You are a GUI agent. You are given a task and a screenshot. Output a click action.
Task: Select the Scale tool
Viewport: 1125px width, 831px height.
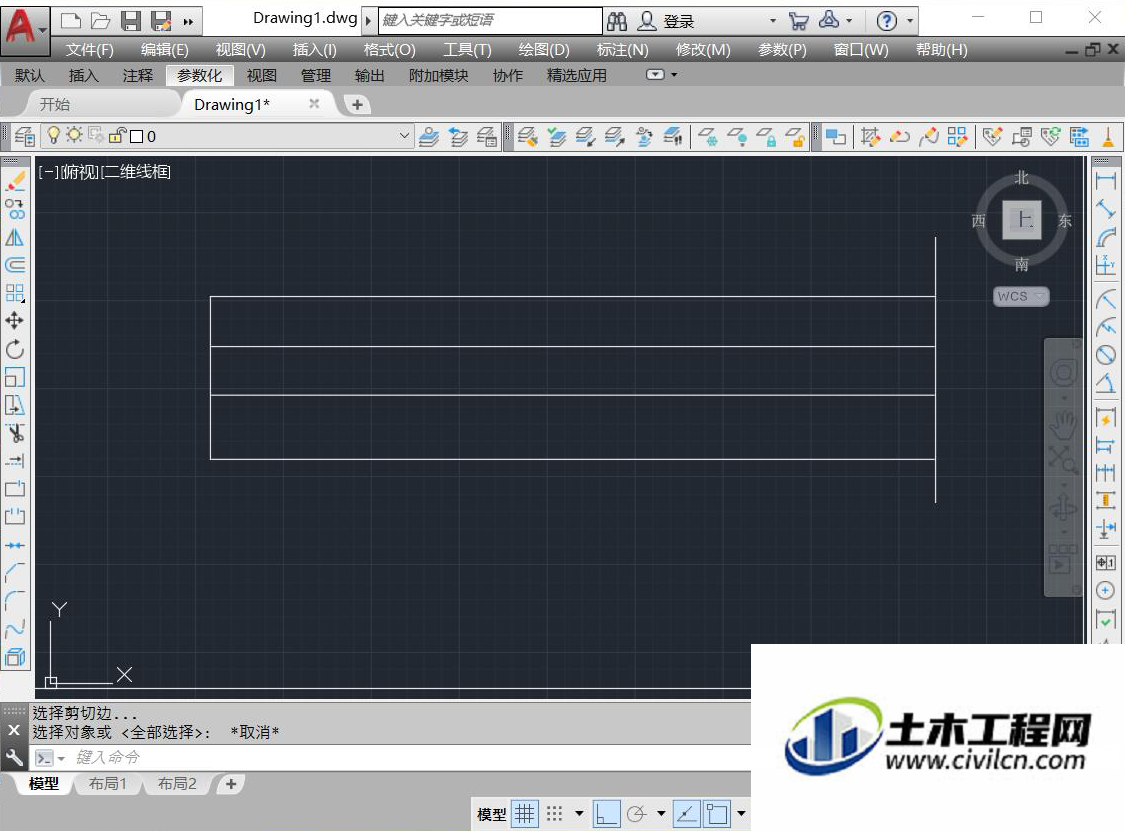point(15,377)
